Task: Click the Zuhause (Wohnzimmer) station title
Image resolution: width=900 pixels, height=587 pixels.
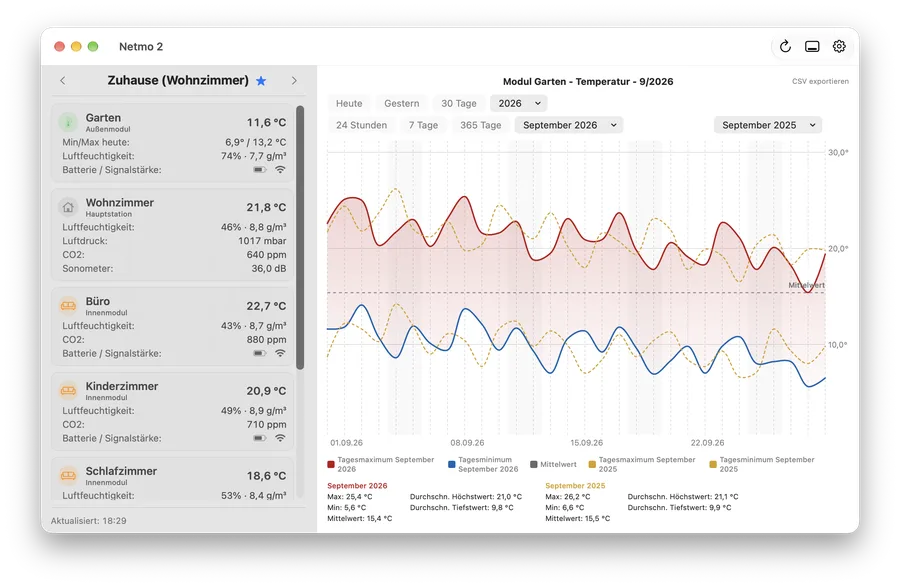Action: (178, 80)
